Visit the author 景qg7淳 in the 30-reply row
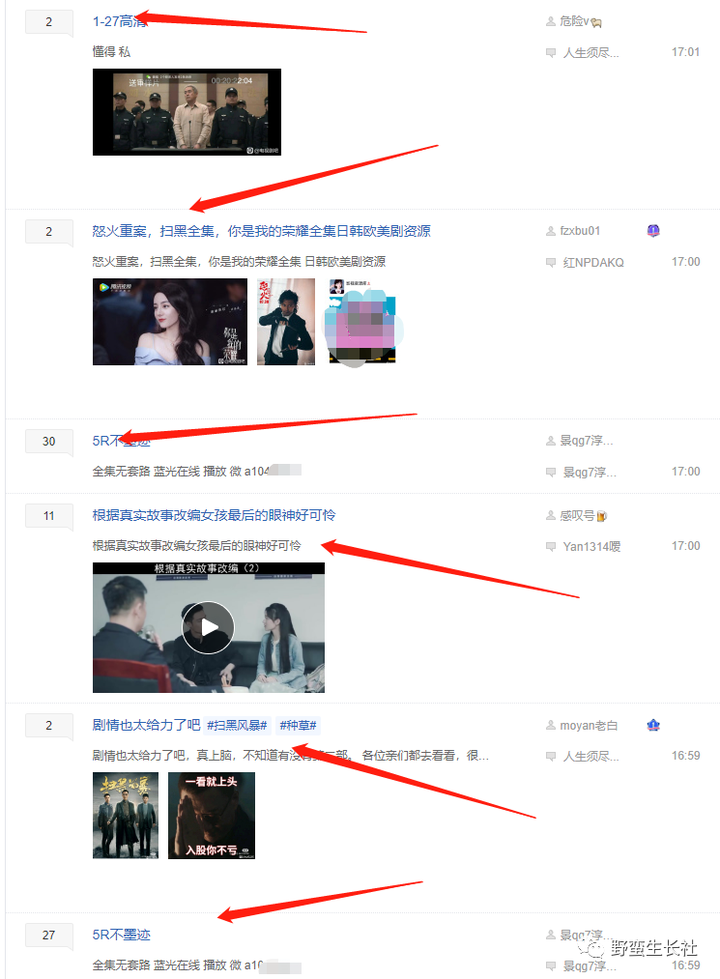 pos(586,441)
